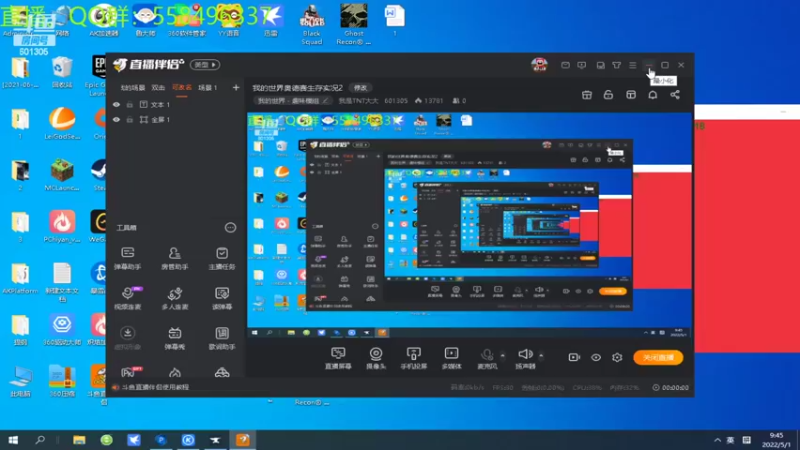Open Windows Start menu

point(13,440)
